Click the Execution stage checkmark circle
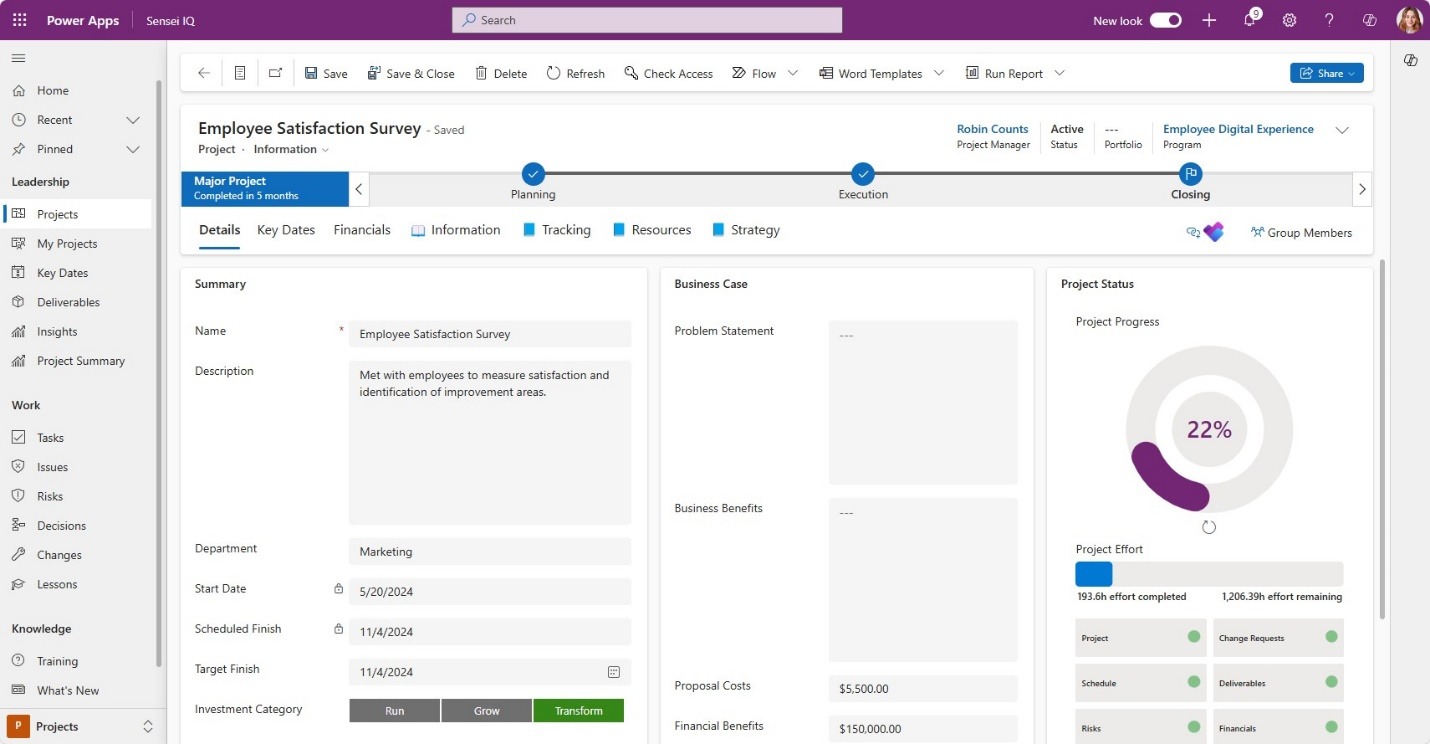The height and width of the screenshot is (744, 1430). click(863, 173)
